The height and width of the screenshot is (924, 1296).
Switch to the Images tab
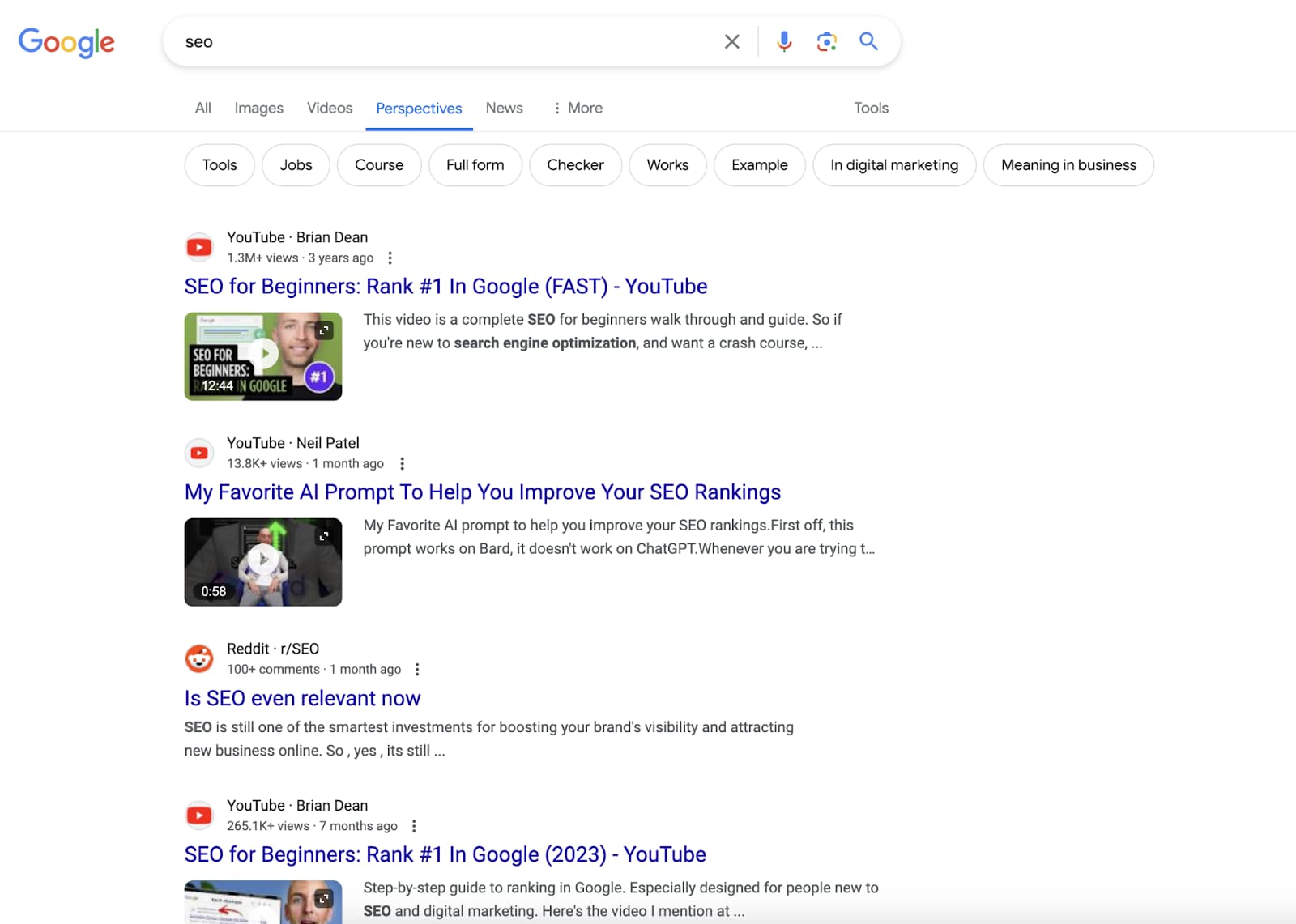(x=259, y=108)
